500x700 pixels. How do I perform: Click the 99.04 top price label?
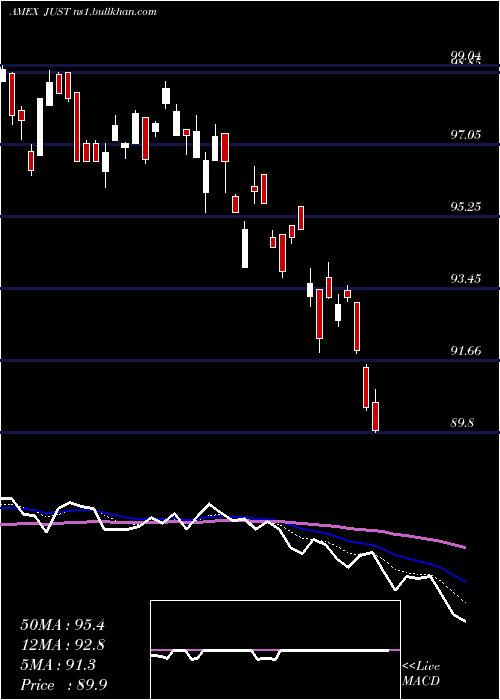[466, 56]
